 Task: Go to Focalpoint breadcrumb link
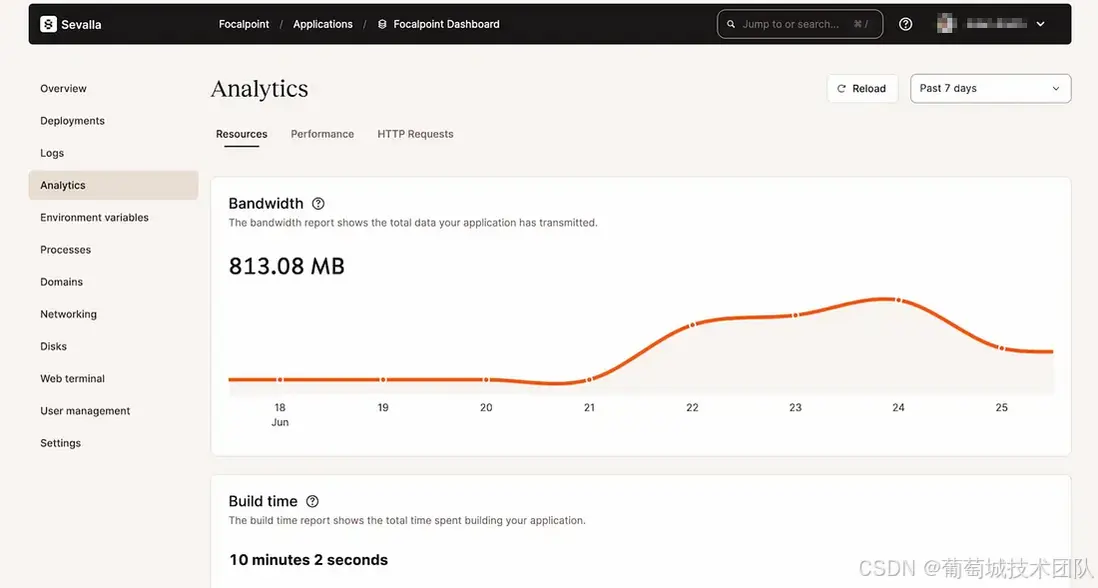(244, 24)
